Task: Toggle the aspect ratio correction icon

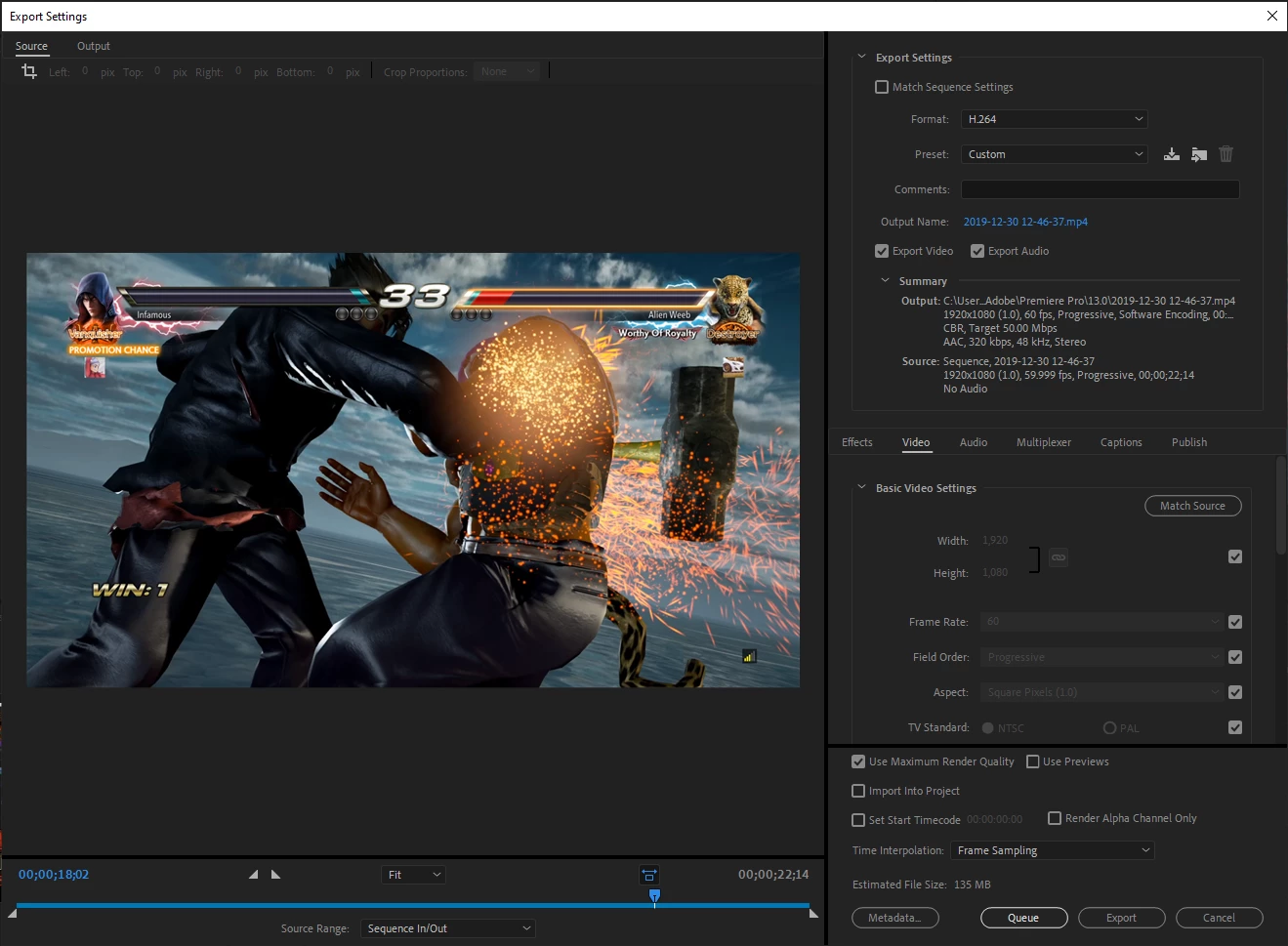Action: pyautogui.click(x=649, y=875)
